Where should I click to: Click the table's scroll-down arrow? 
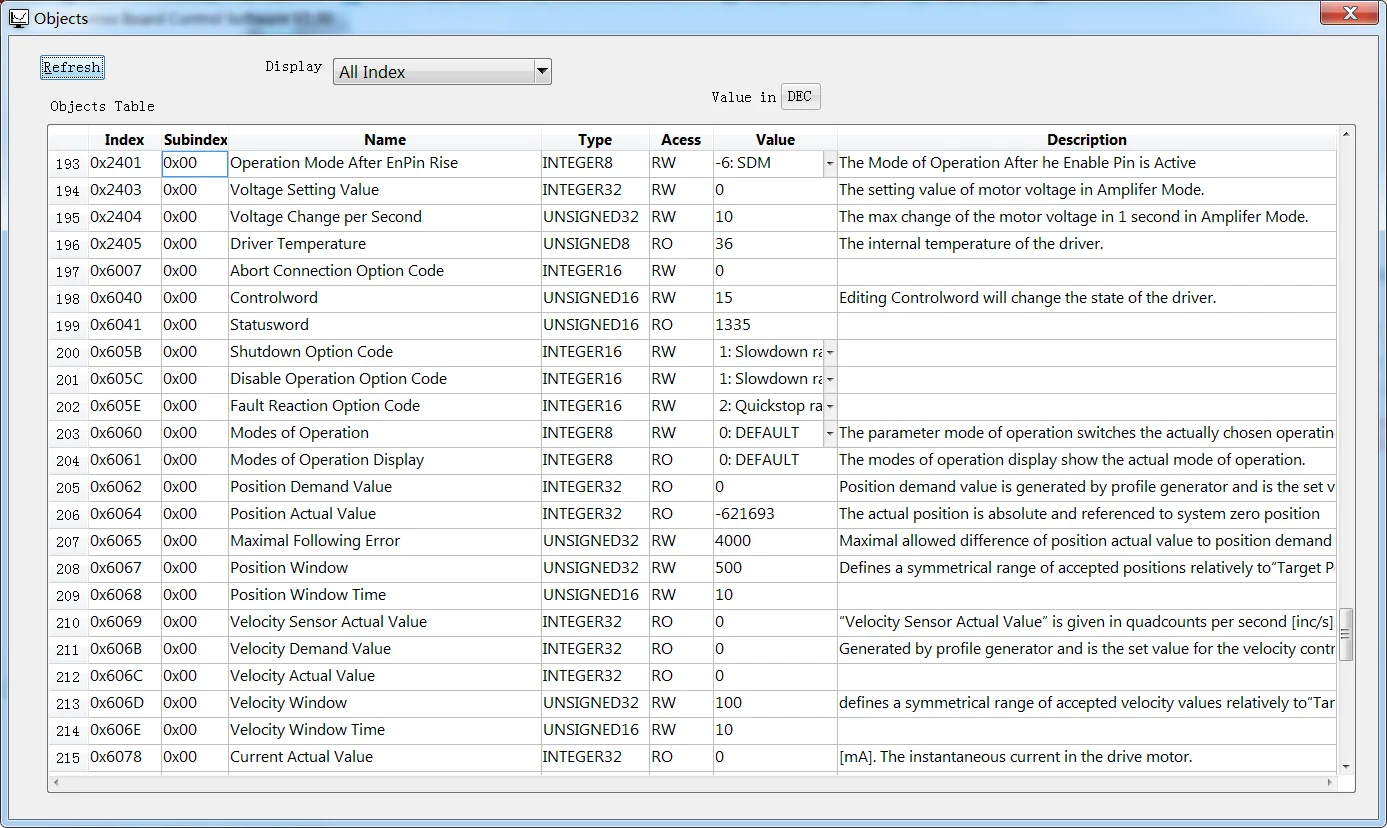1346,766
